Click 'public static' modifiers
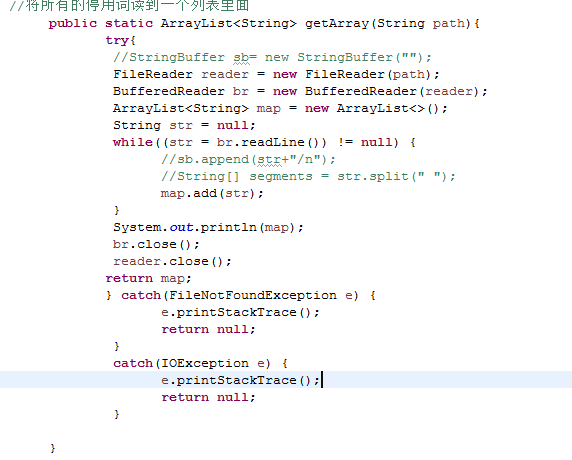 click(x=101, y=24)
